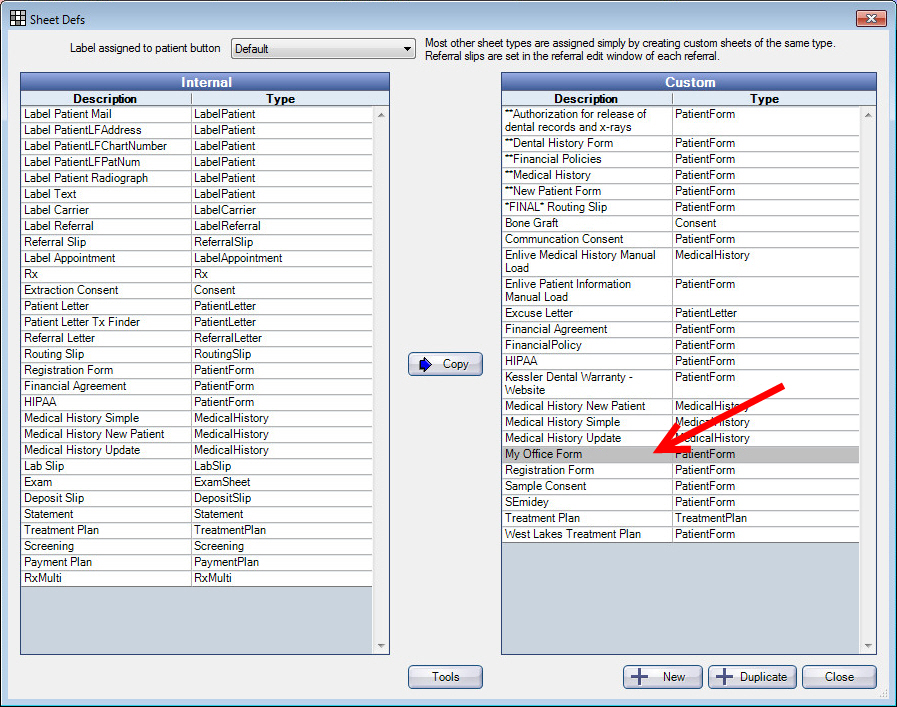
Task: Click the Internal Description column header
Action: [105, 98]
